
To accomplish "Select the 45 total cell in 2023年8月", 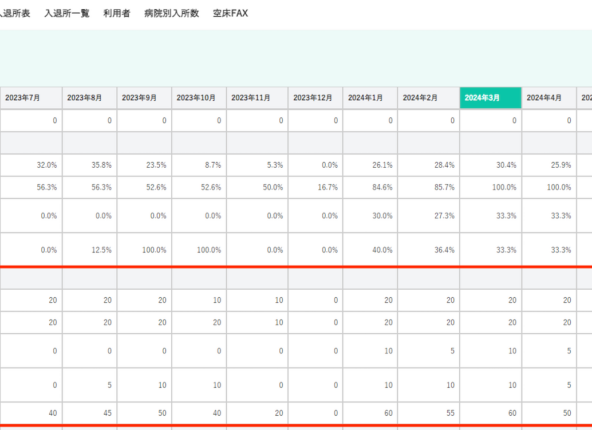I will pyautogui.click(x=89, y=413).
